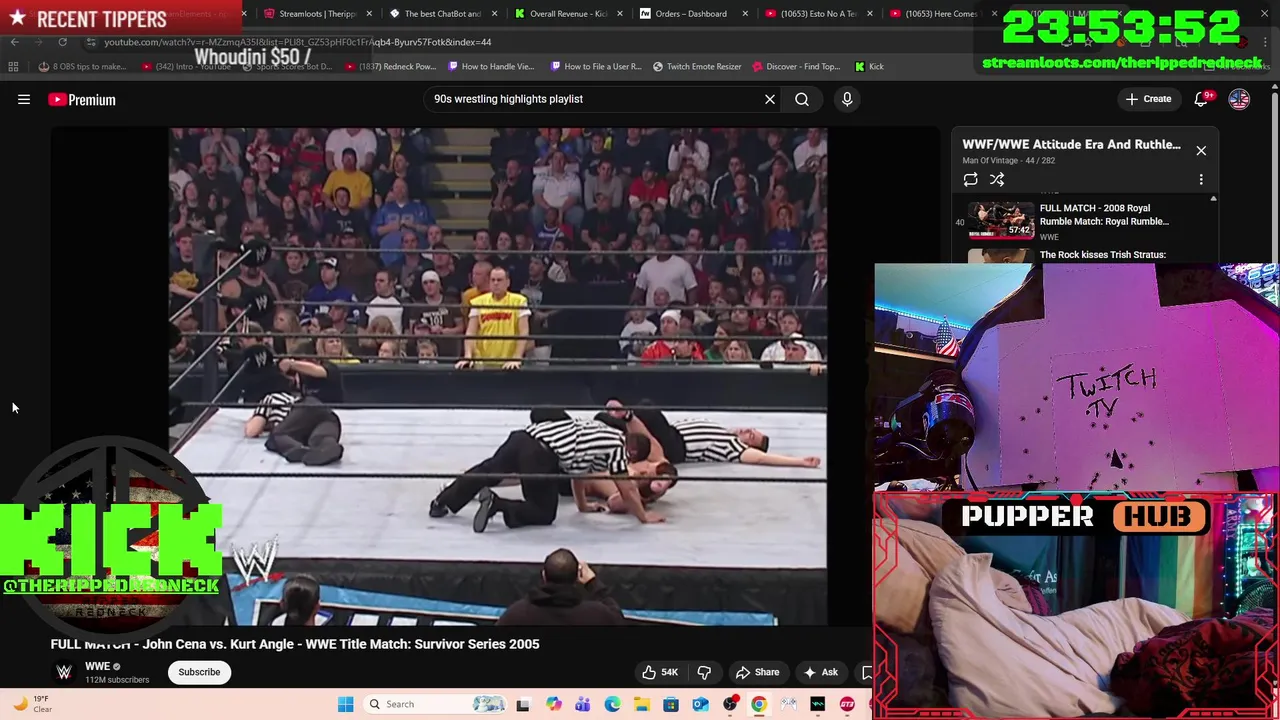Open Microsoft Teams on the taskbar
The image size is (1280, 720).
[582, 704]
